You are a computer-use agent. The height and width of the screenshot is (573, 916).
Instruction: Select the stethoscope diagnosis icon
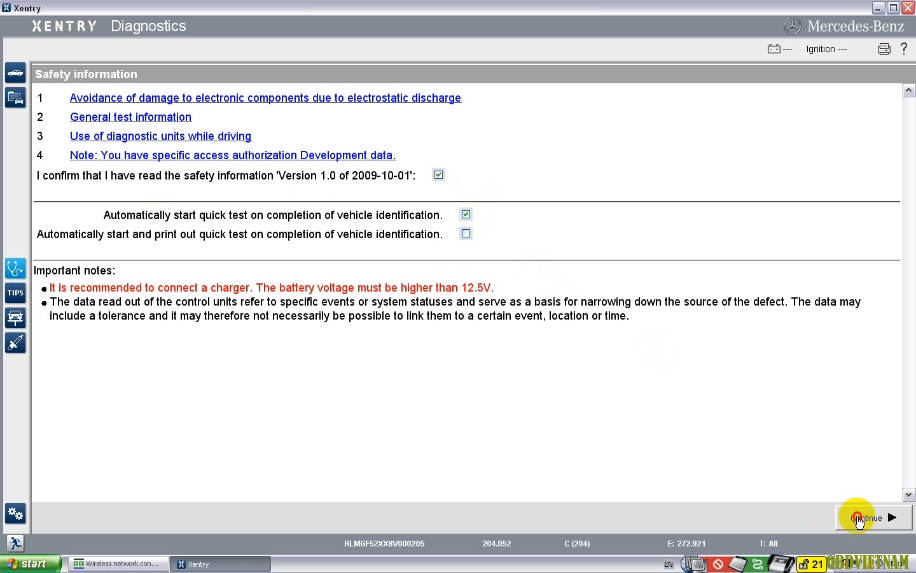pyautogui.click(x=15, y=269)
